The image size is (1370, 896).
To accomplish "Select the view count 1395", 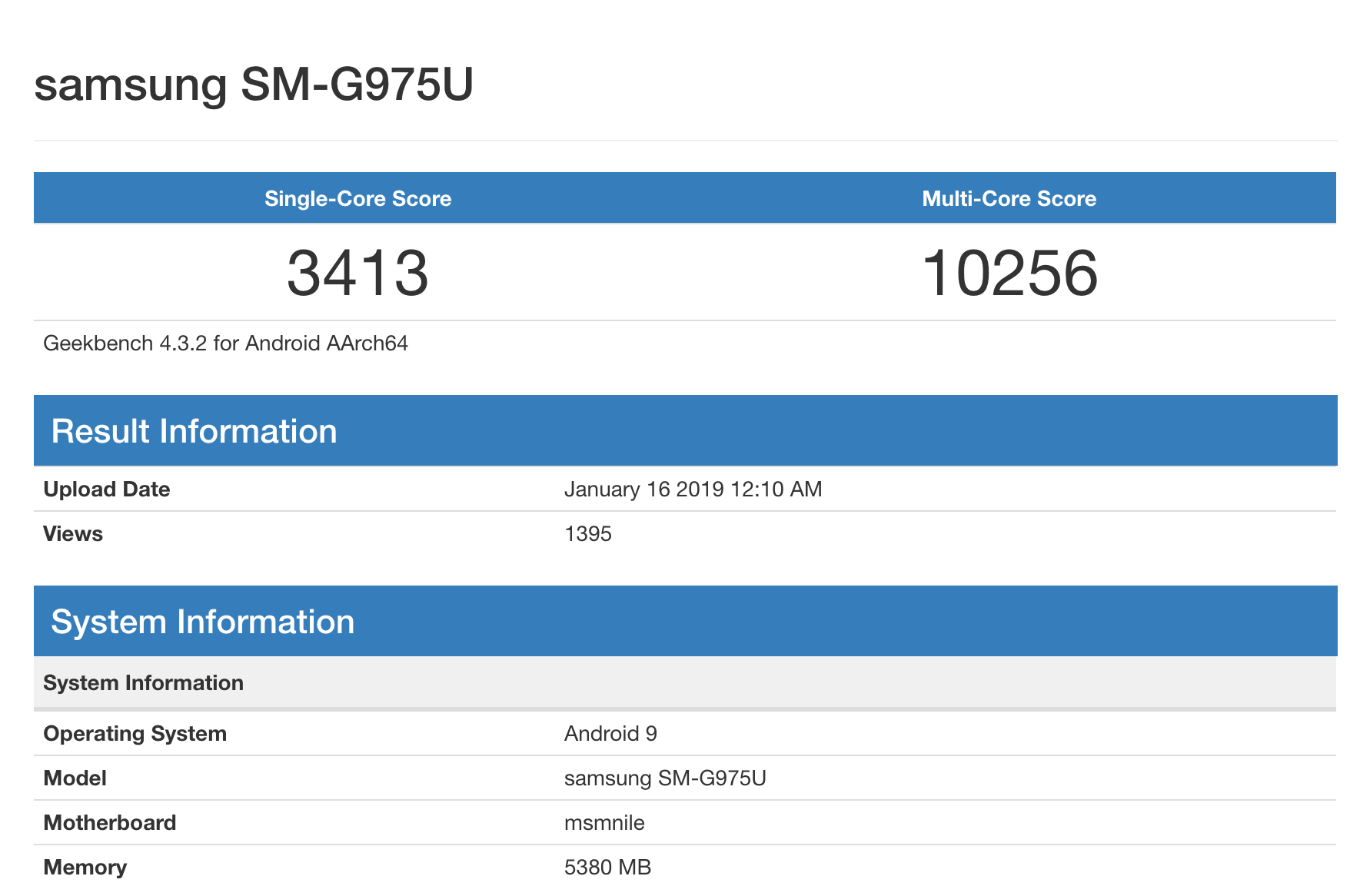I will [x=587, y=534].
